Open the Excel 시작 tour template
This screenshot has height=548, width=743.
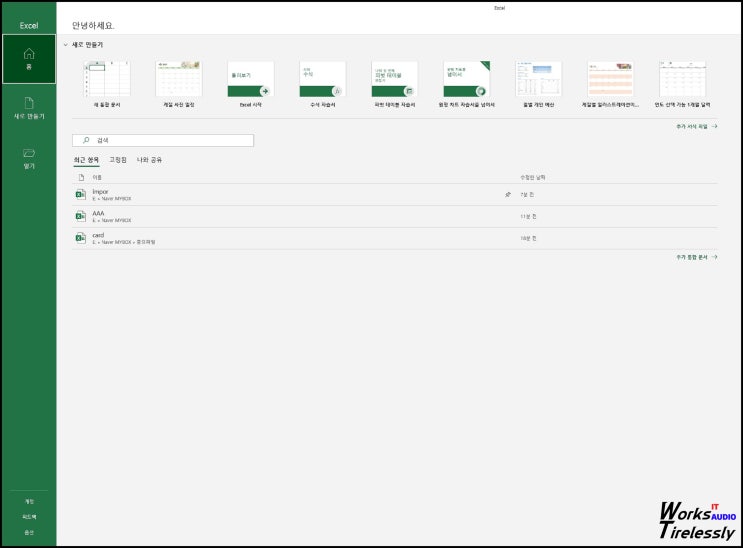tap(251, 84)
